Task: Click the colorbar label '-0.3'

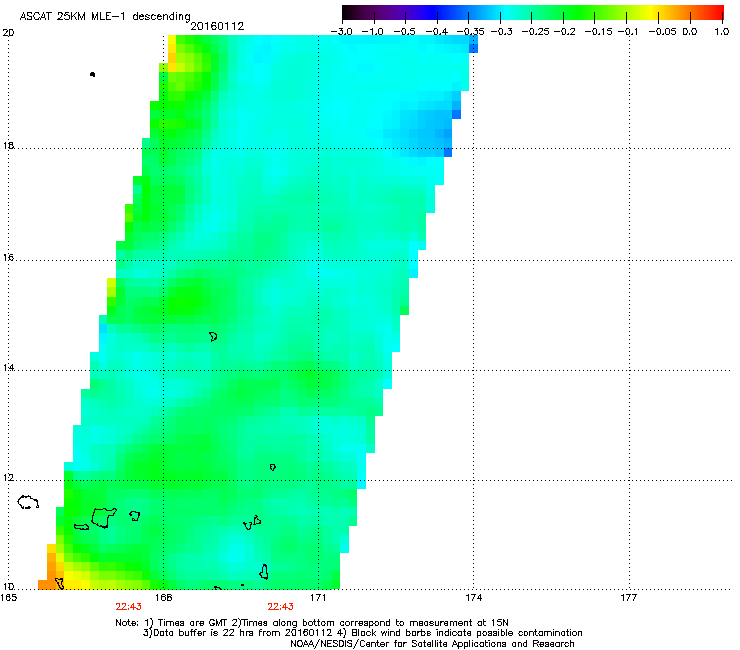Action: (x=502, y=32)
